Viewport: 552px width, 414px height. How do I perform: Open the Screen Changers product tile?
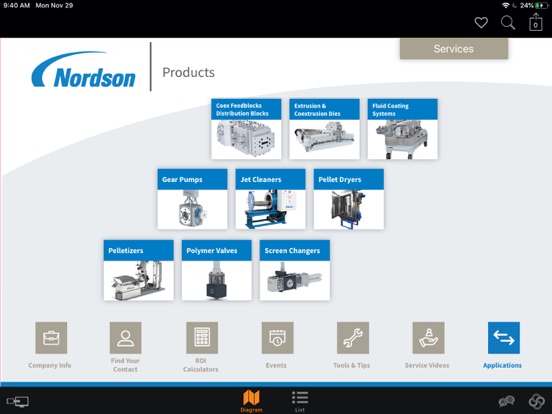point(295,270)
